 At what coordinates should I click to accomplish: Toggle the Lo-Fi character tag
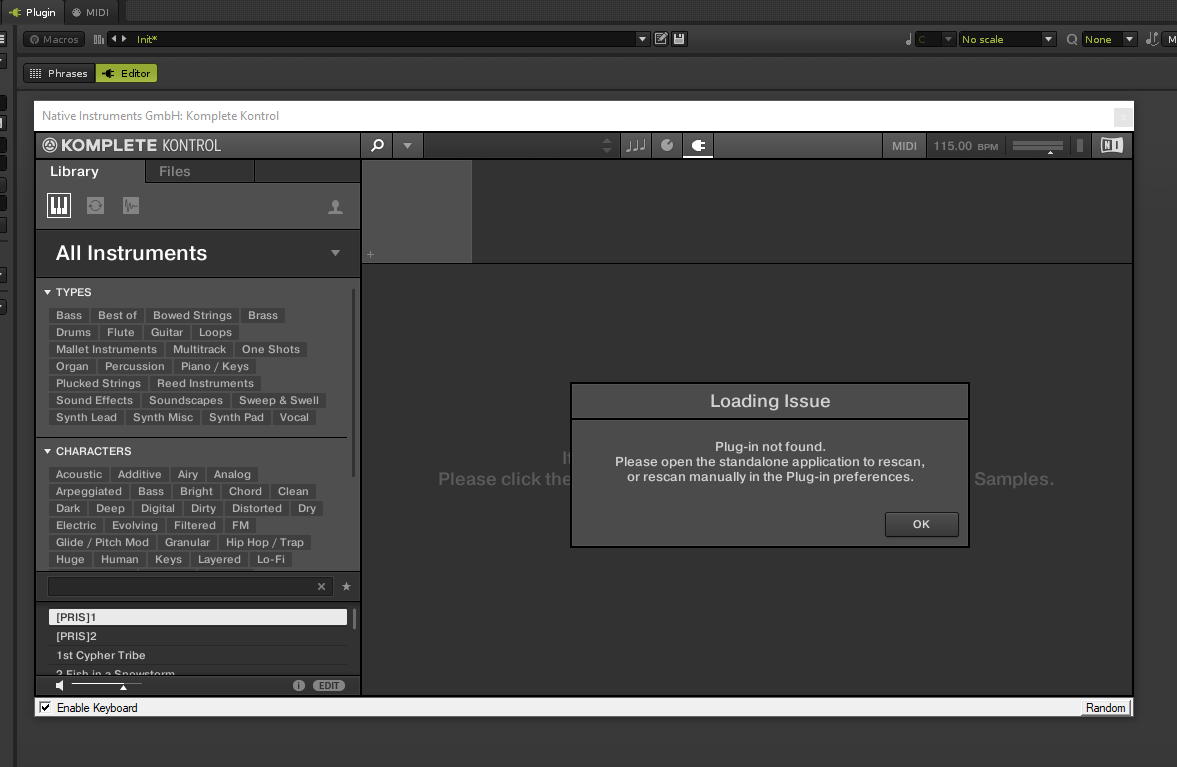point(271,560)
